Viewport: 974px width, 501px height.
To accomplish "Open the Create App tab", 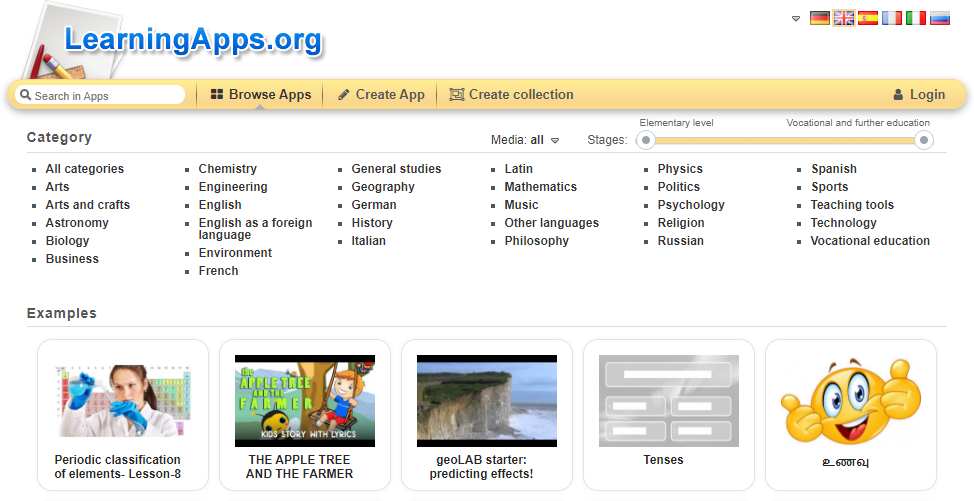I will coord(381,94).
